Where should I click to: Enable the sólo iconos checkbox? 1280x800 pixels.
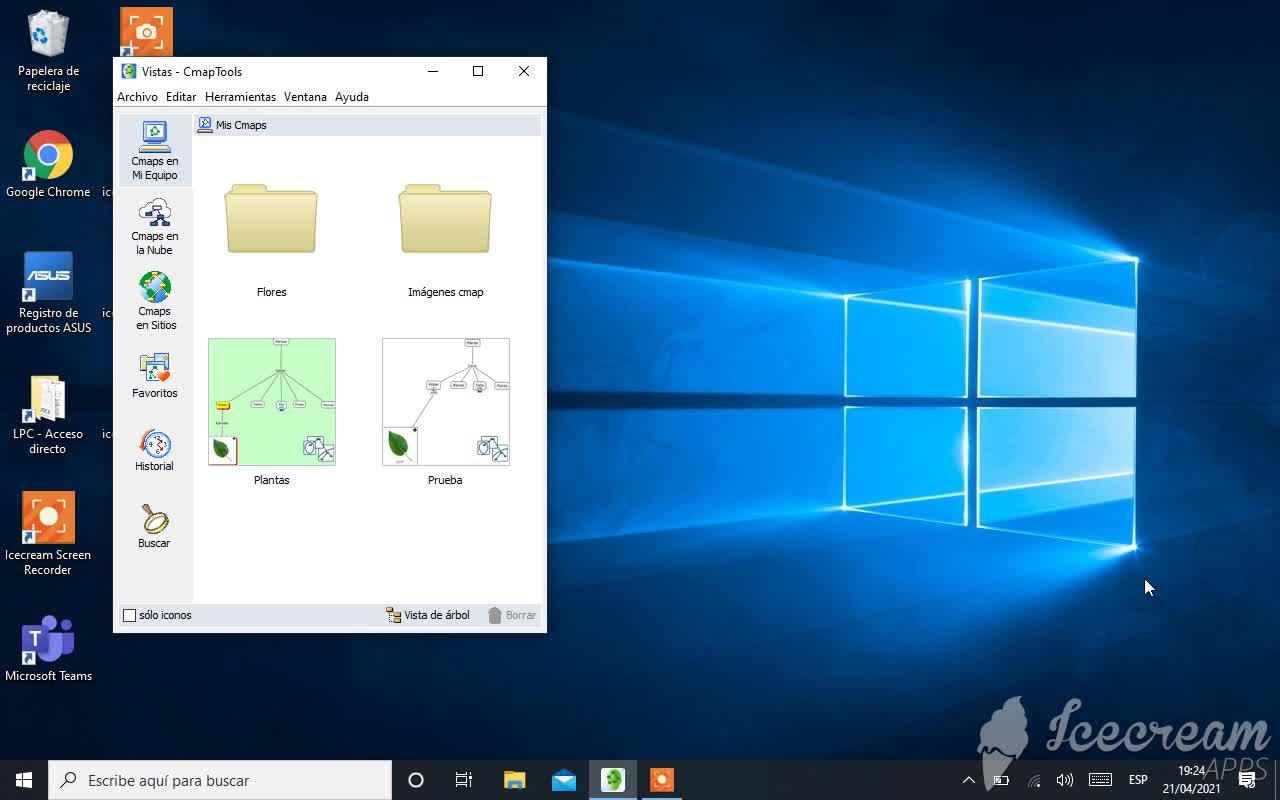[x=129, y=615]
